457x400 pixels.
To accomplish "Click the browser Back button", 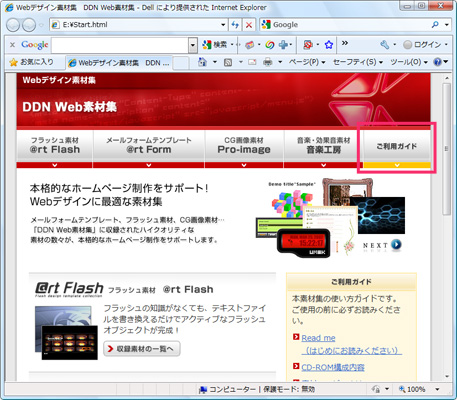I will [x=13, y=25].
